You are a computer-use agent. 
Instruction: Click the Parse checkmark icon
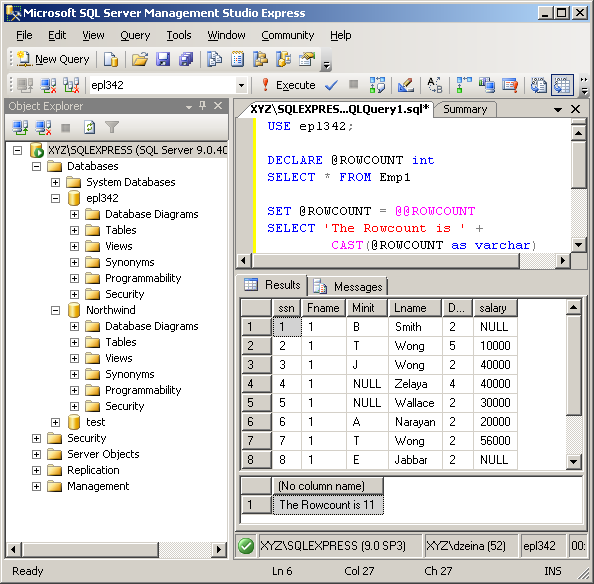(331, 85)
